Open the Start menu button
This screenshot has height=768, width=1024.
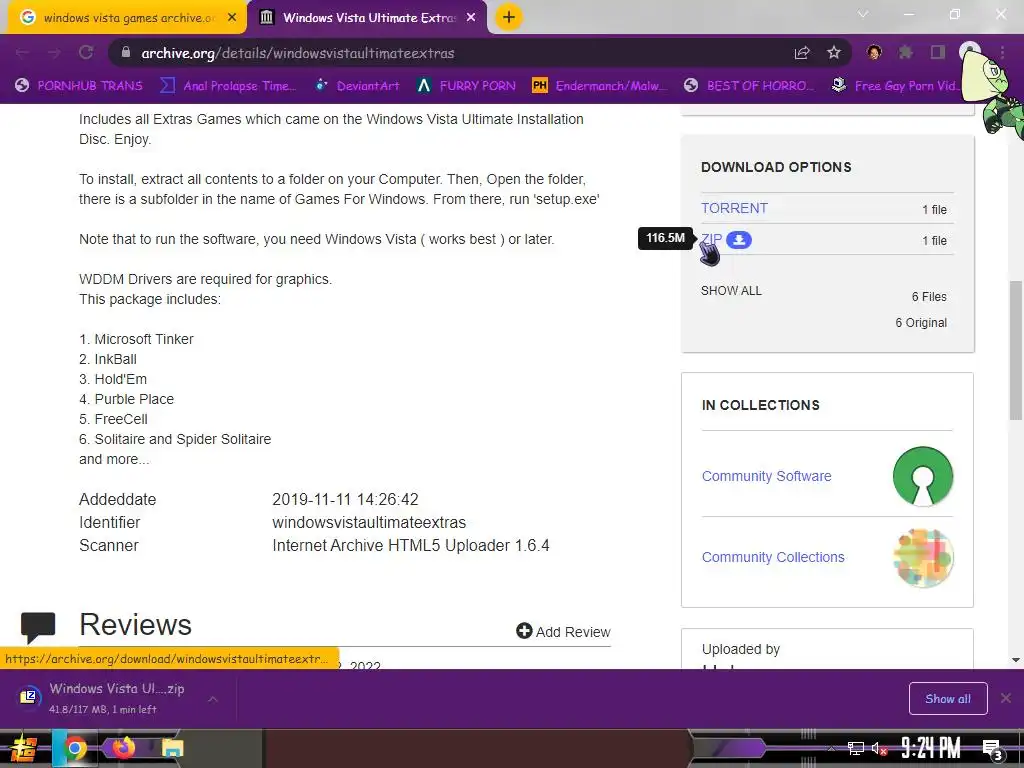point(24,748)
